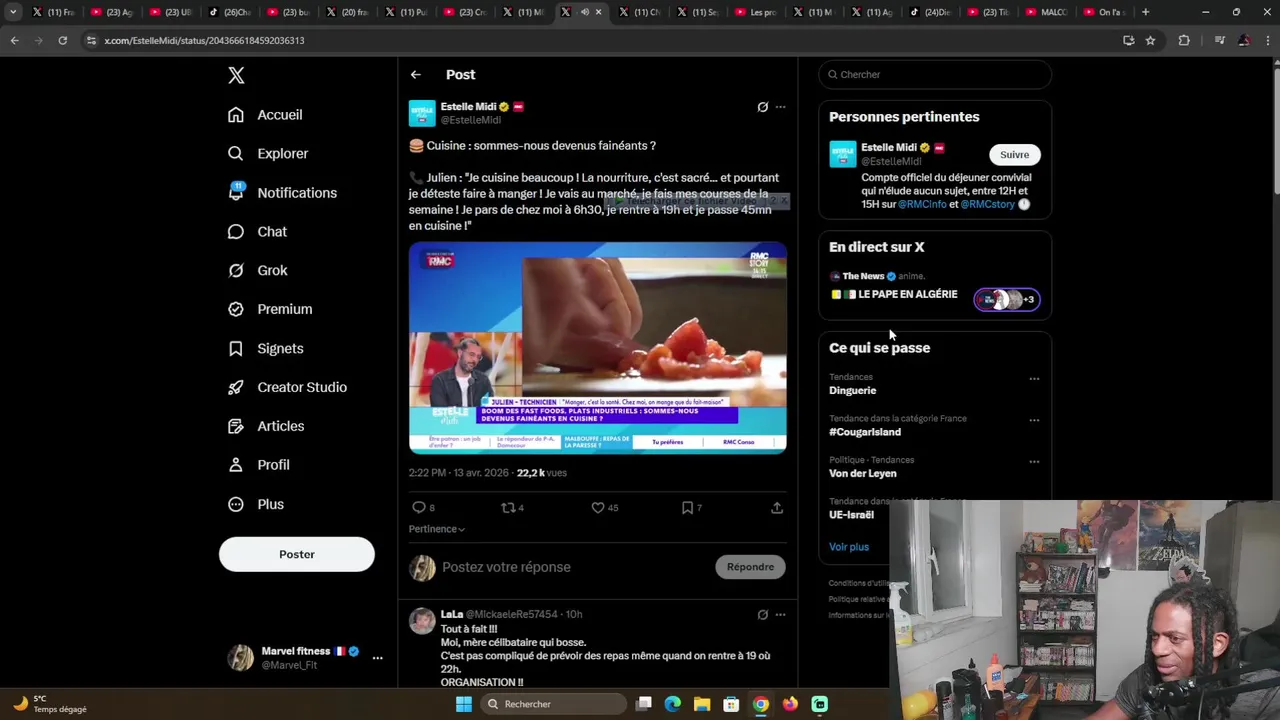Open File Explorer from the taskbar
This screenshot has width=1280, height=720.
point(702,704)
